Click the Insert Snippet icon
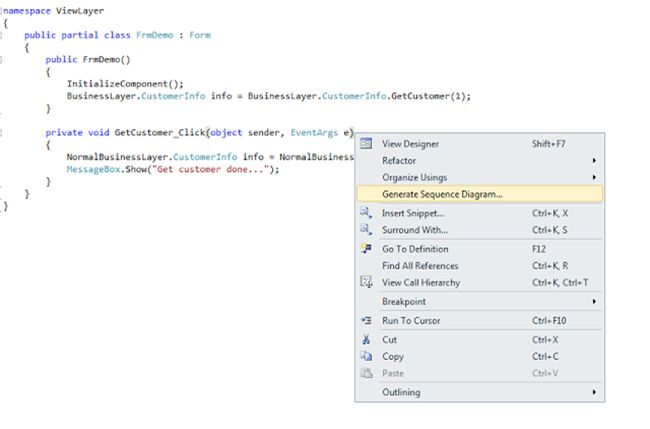 pos(366,213)
